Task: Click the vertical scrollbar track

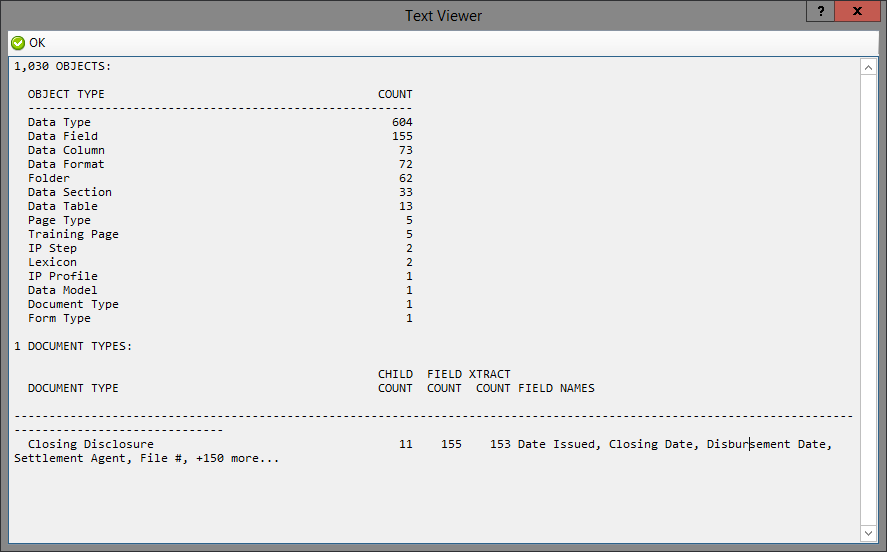Action: tap(868, 300)
